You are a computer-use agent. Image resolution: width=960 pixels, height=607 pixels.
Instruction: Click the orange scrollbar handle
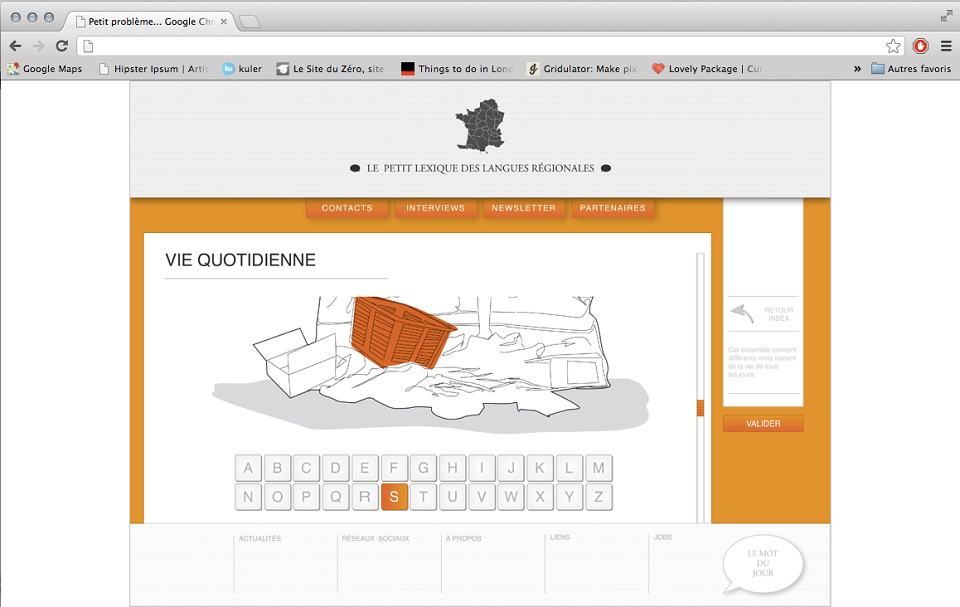tap(700, 408)
